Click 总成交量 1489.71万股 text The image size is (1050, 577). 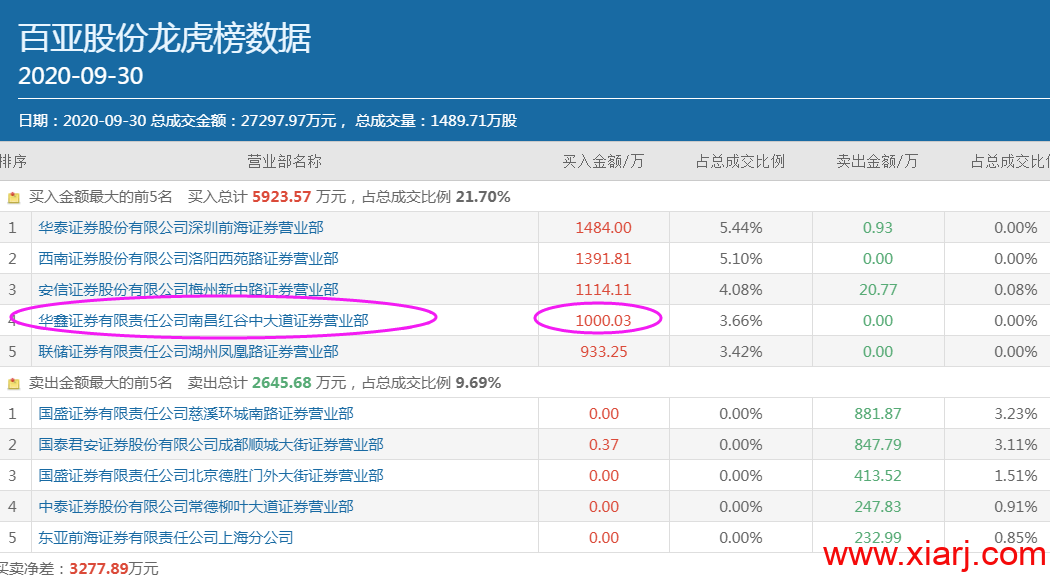tap(436, 120)
